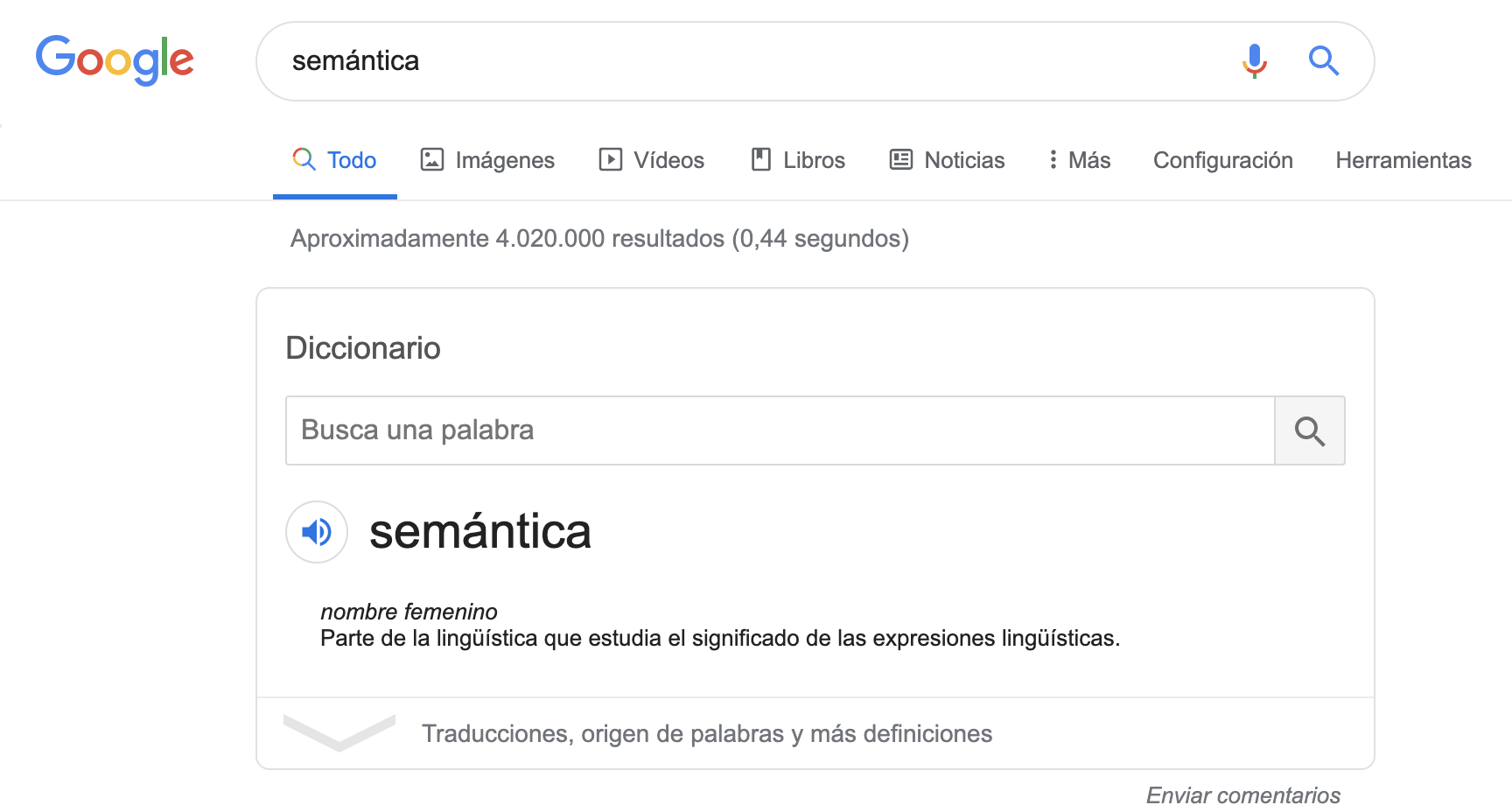Click the definition text Parte de la lingüística

pyautogui.click(x=720, y=639)
